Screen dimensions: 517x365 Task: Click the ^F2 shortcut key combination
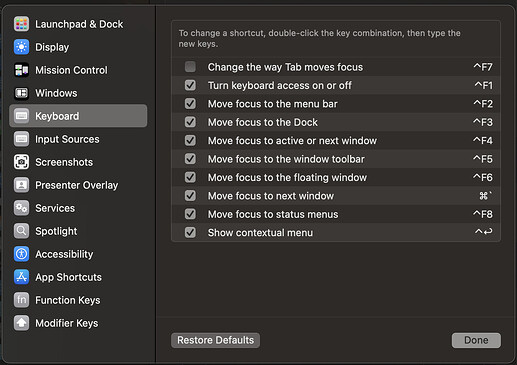click(x=483, y=104)
